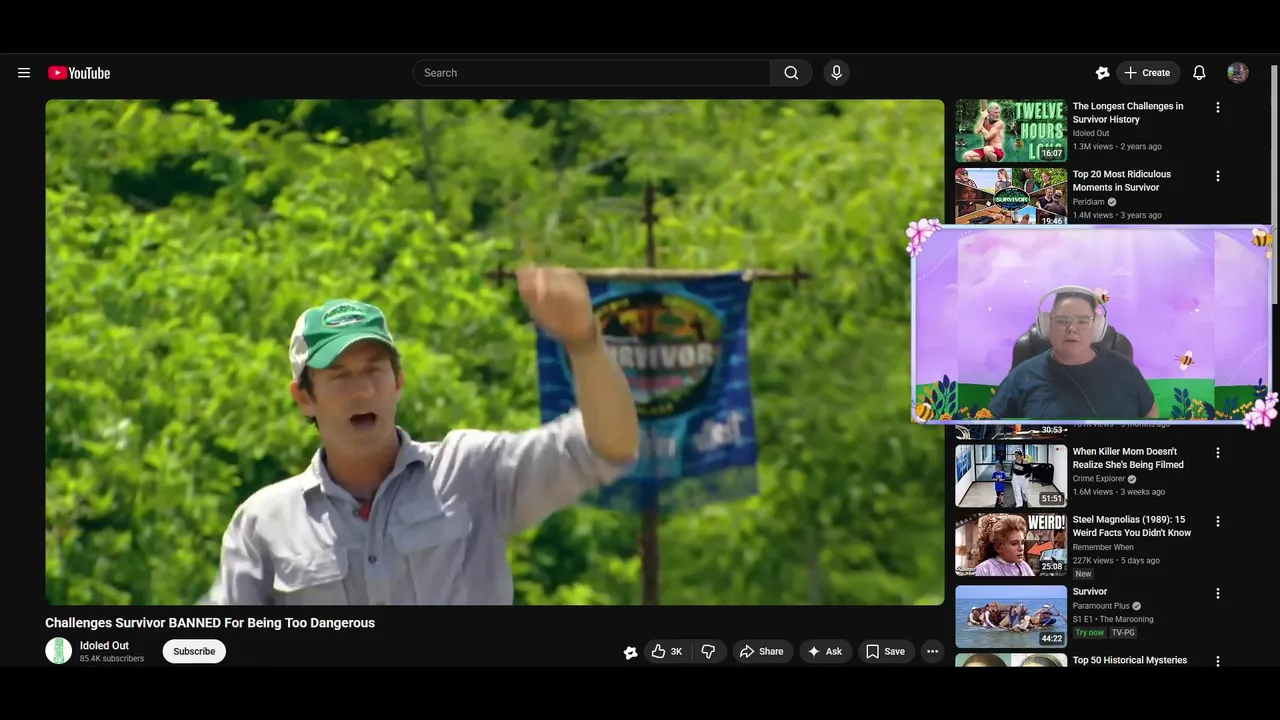Viewport: 1280px width, 720px height.
Task: Open the Idoled Out channel avatar
Action: (x=58, y=651)
